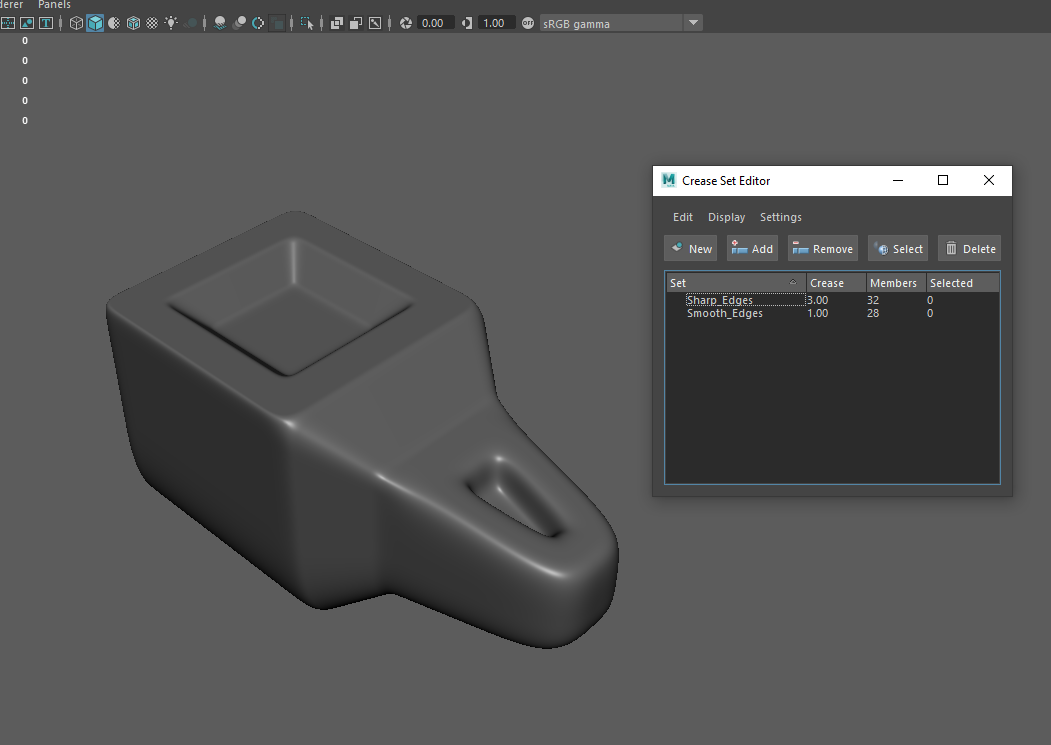Enable Wireframe on Shaded display

click(133, 23)
